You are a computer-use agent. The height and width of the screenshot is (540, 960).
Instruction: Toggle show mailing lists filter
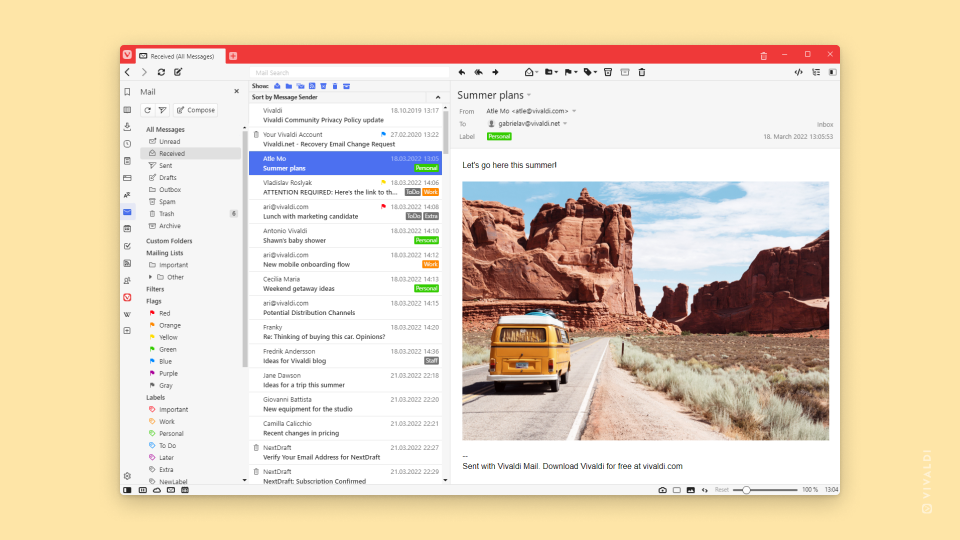tap(301, 86)
